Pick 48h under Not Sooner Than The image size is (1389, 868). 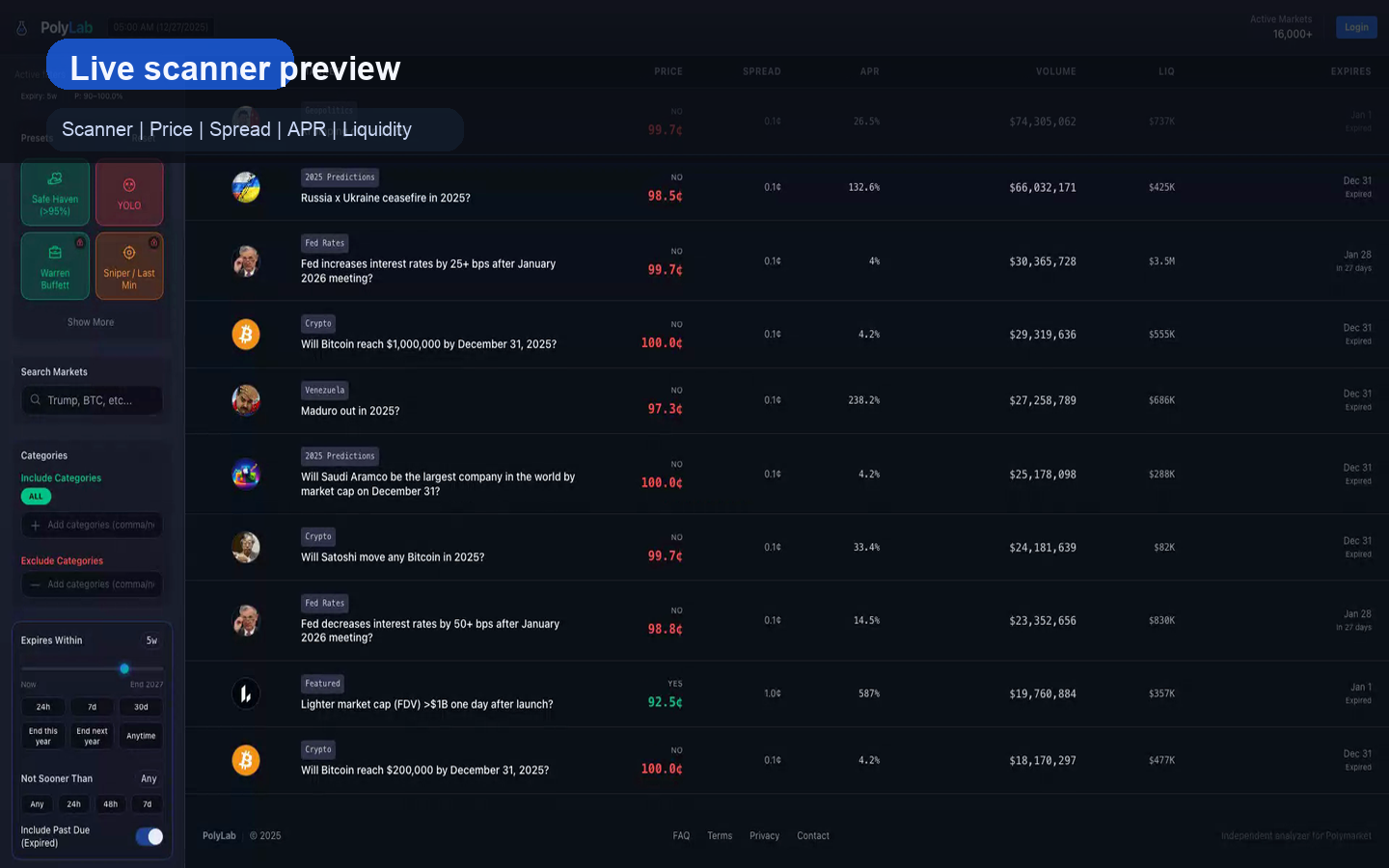(x=111, y=804)
